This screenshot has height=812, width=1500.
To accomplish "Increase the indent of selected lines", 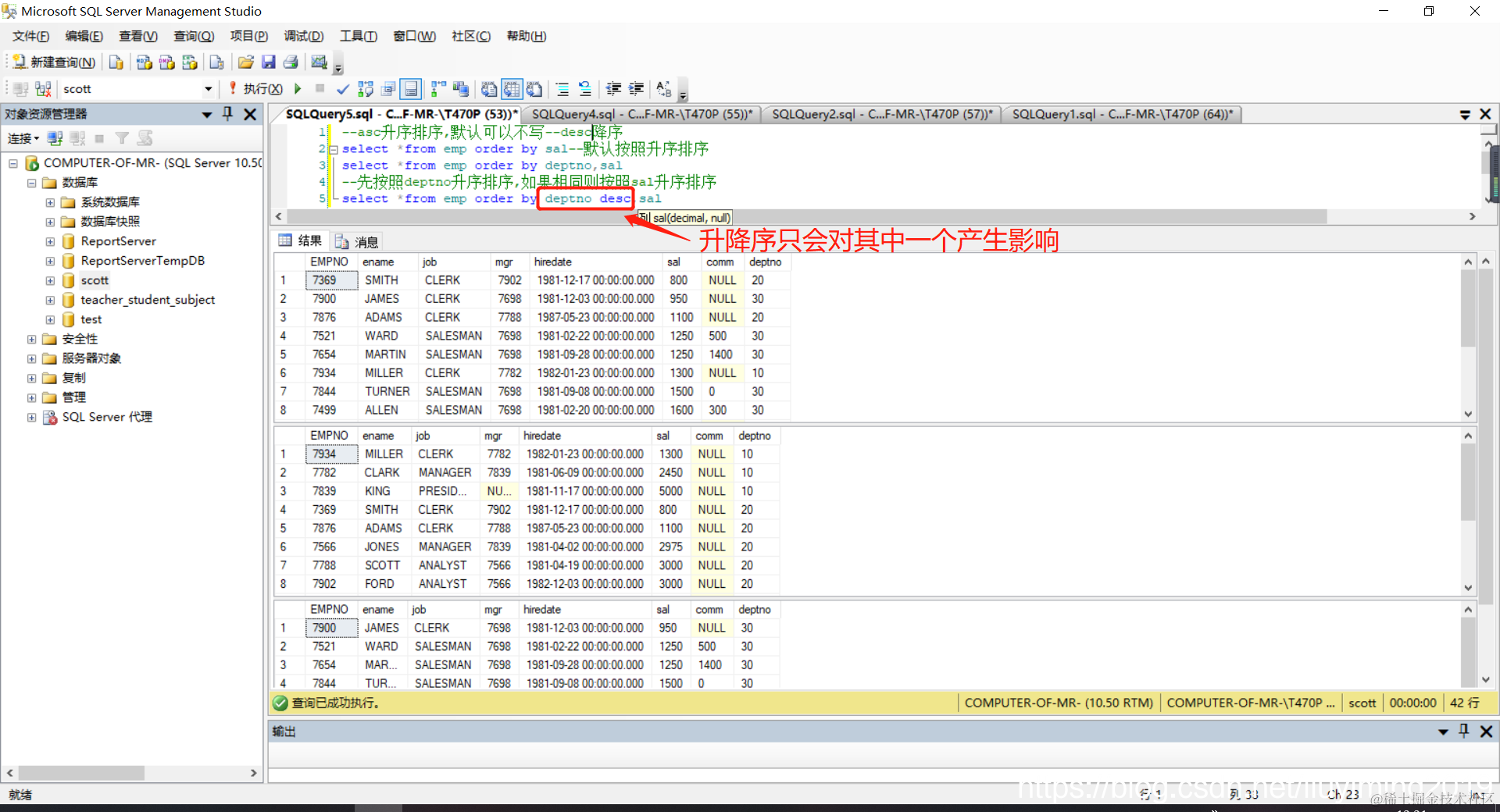I will click(x=637, y=89).
